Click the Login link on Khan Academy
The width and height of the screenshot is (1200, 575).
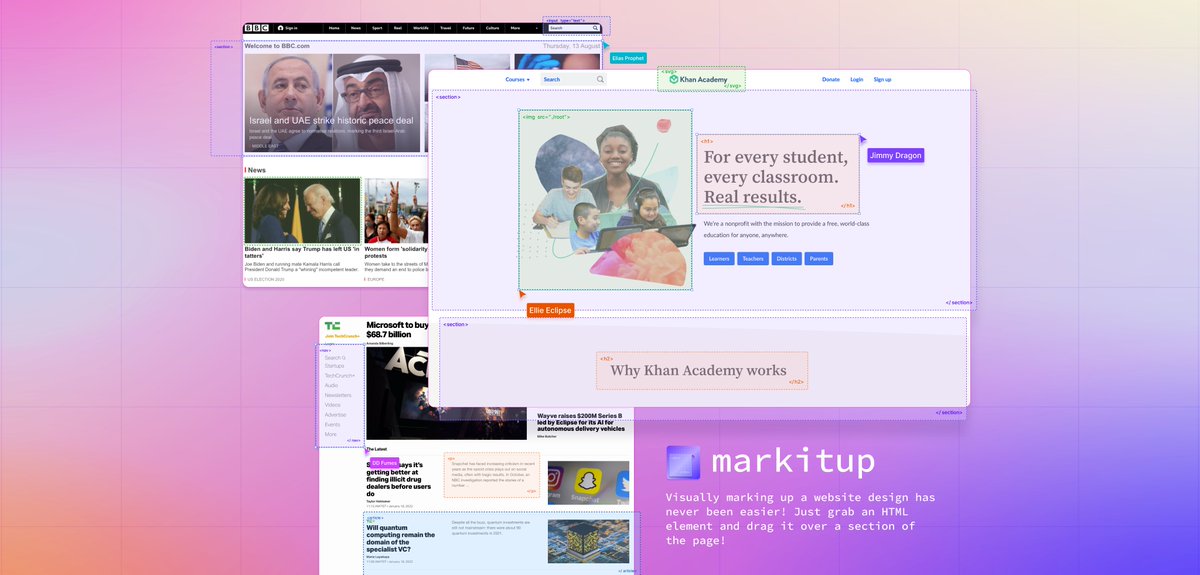tap(857, 79)
